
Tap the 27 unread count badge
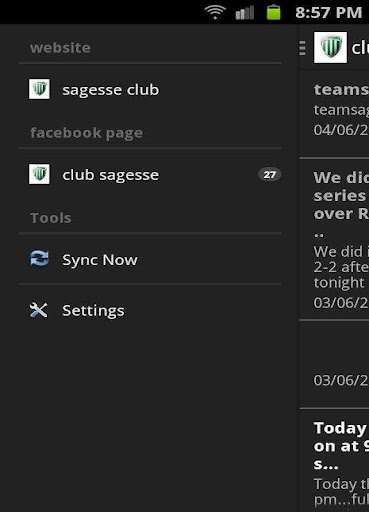[x=270, y=174]
